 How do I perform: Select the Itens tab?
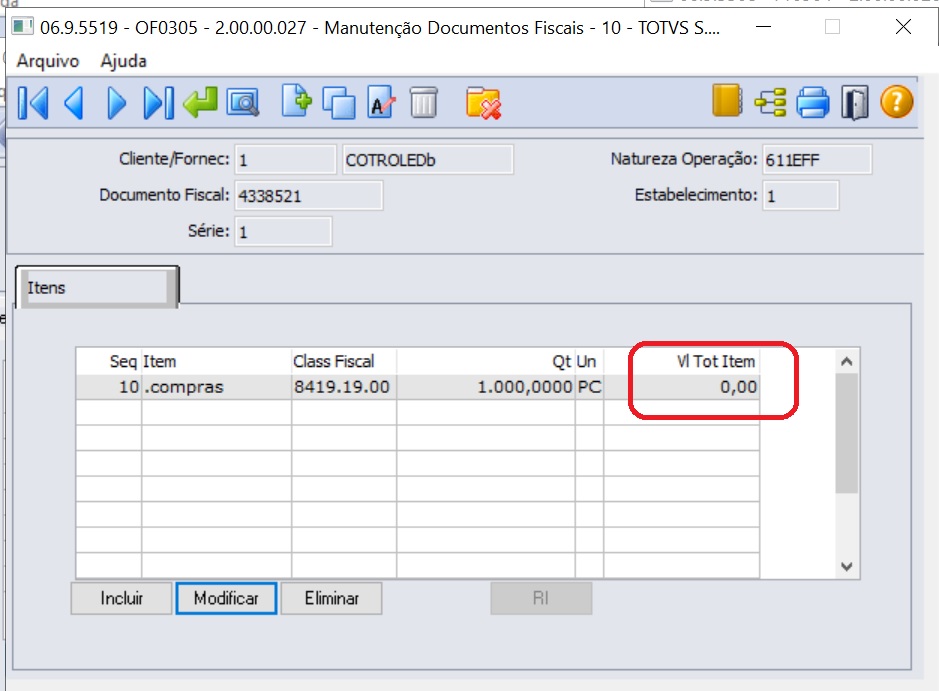click(x=96, y=288)
